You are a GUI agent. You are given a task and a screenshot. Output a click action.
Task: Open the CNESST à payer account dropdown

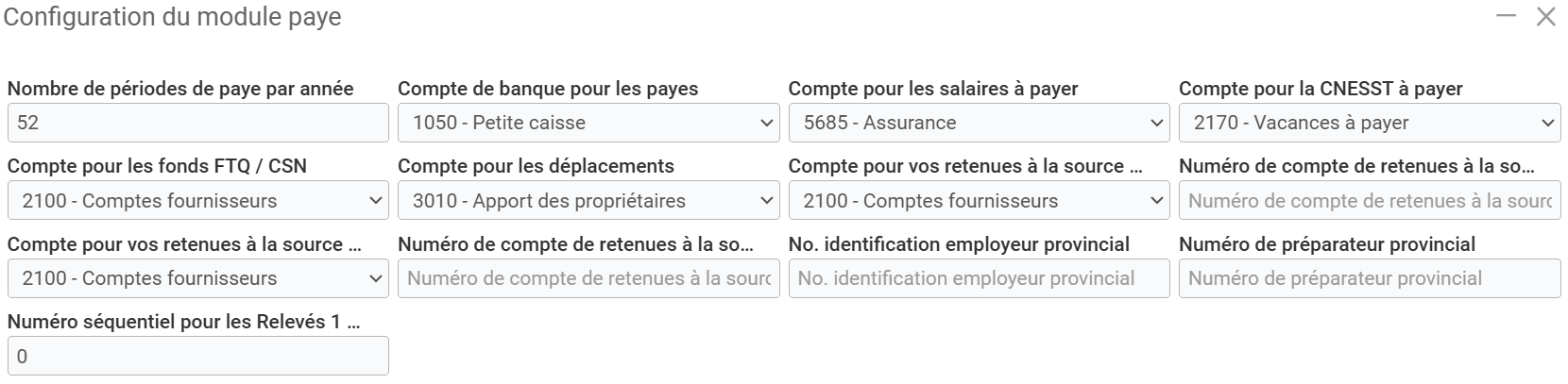[1369, 123]
